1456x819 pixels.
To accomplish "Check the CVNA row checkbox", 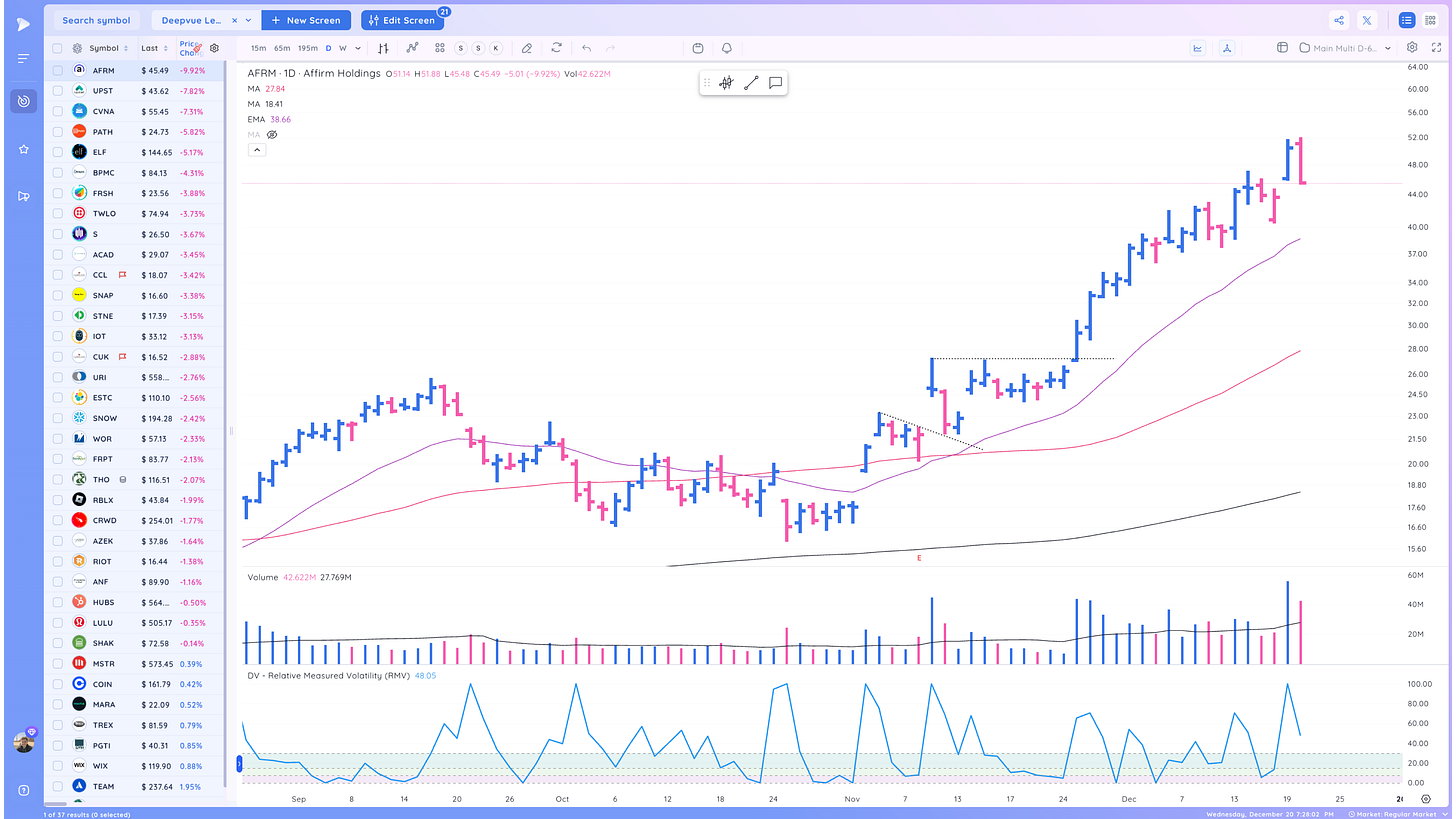I will tap(57, 111).
